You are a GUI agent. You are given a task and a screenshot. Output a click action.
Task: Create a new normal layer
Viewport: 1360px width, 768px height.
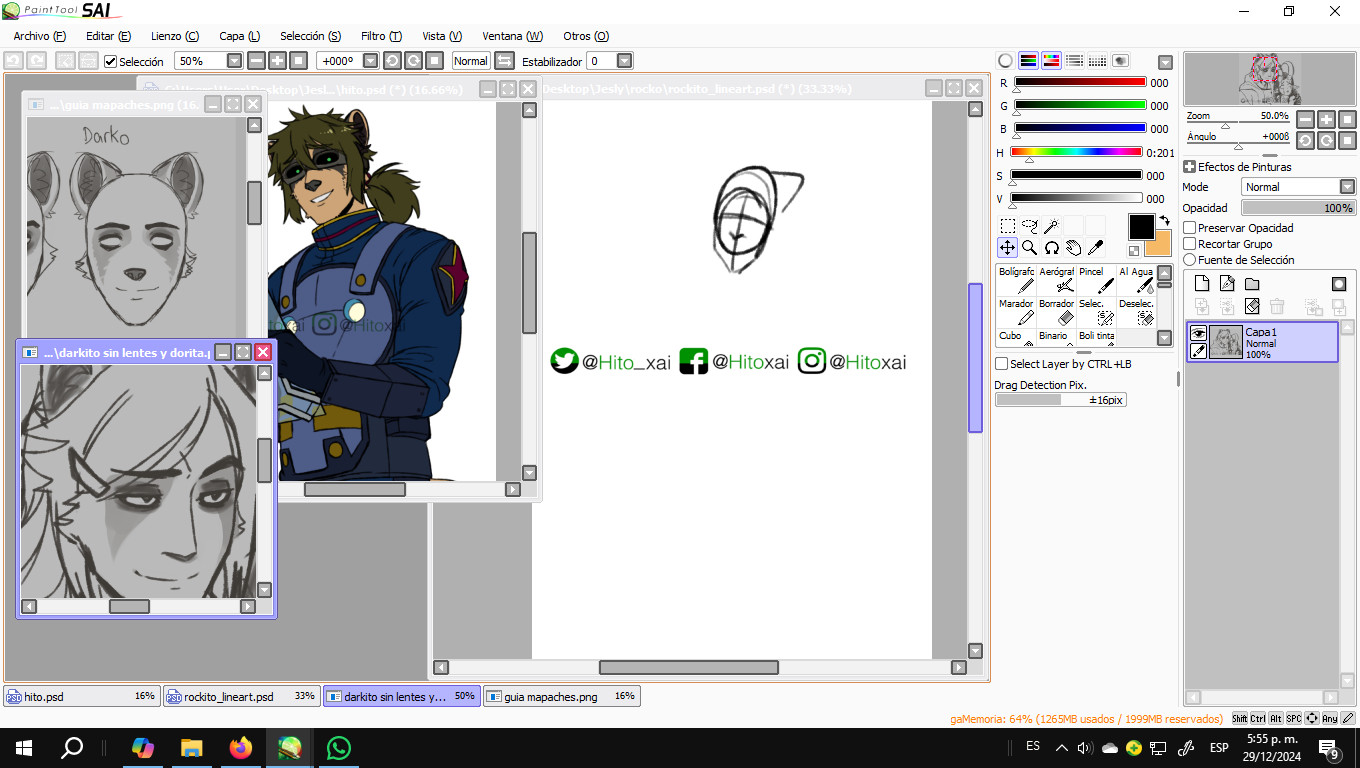pyautogui.click(x=1203, y=284)
